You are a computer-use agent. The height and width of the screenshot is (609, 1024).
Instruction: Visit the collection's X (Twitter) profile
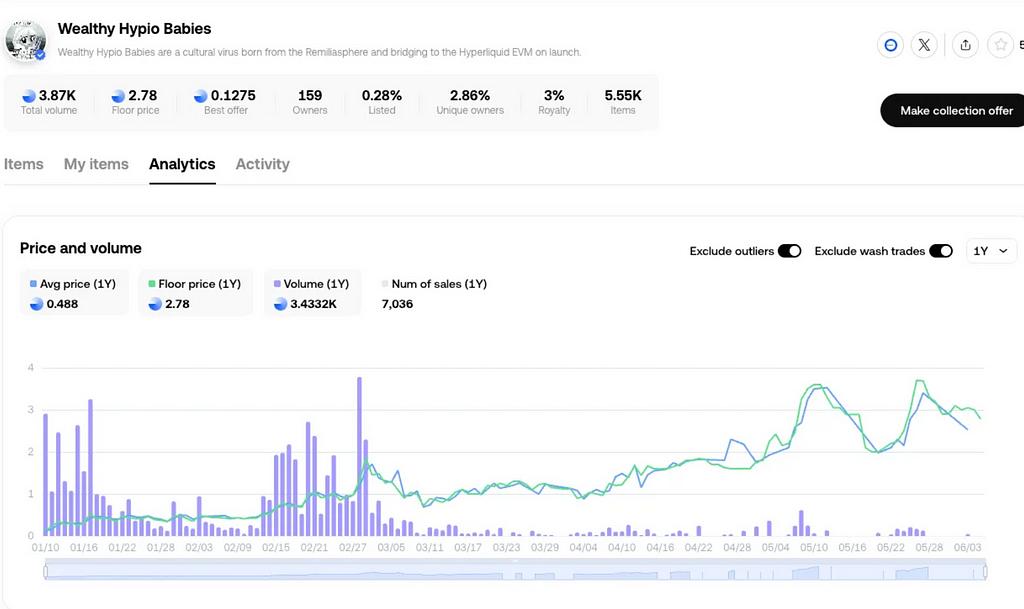(x=924, y=45)
